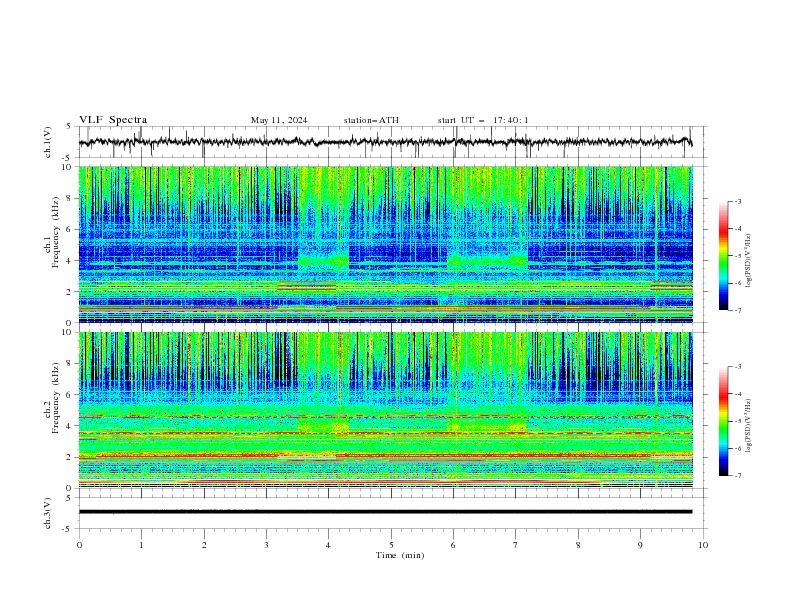Image resolution: width=792 pixels, height=612 pixels.
Task: Click the ch.3 flat voltage trace
Action: pyautogui.click(x=385, y=512)
